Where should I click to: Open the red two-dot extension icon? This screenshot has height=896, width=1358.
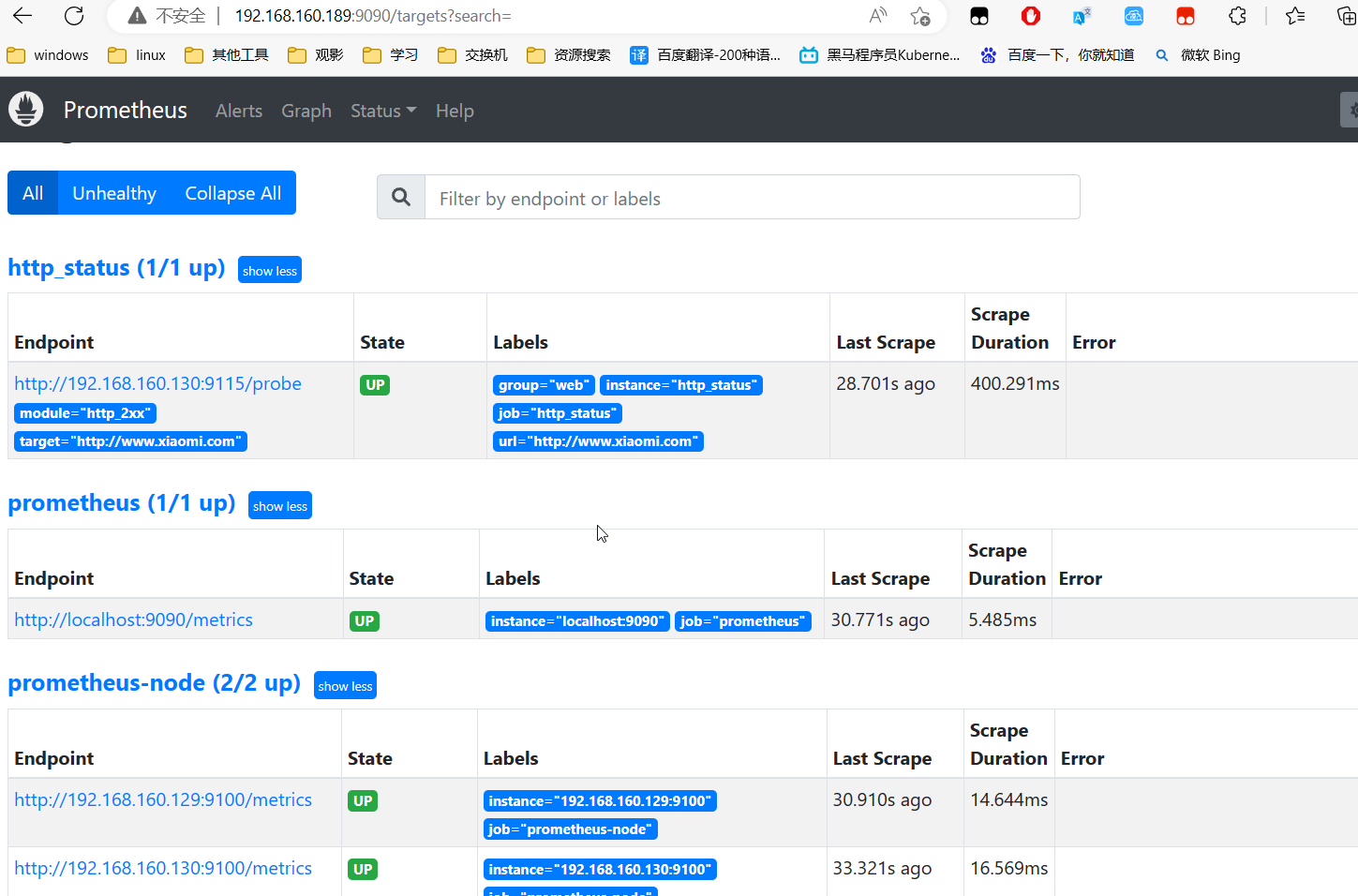pyautogui.click(x=1186, y=16)
